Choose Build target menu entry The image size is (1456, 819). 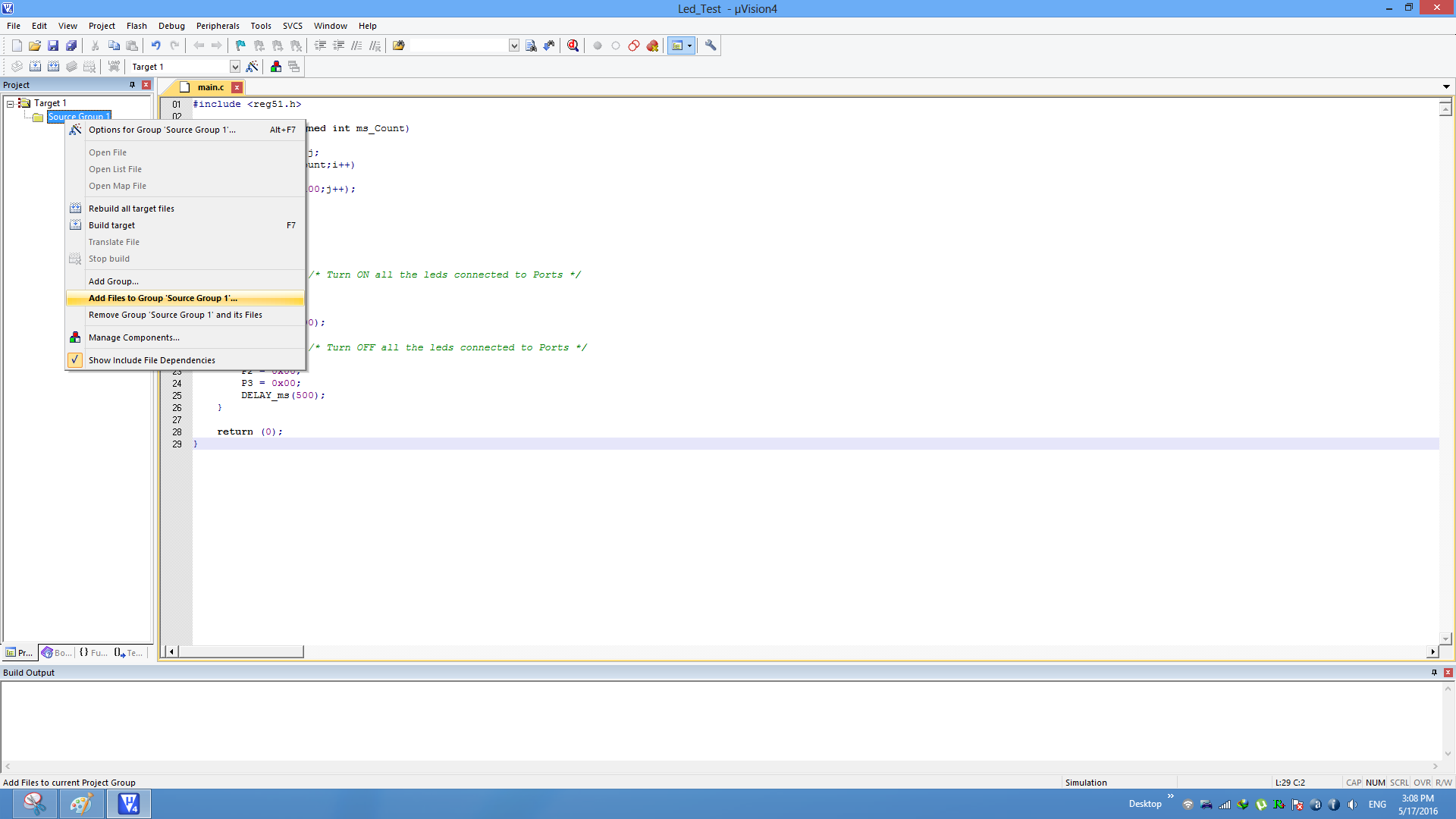[x=185, y=225]
